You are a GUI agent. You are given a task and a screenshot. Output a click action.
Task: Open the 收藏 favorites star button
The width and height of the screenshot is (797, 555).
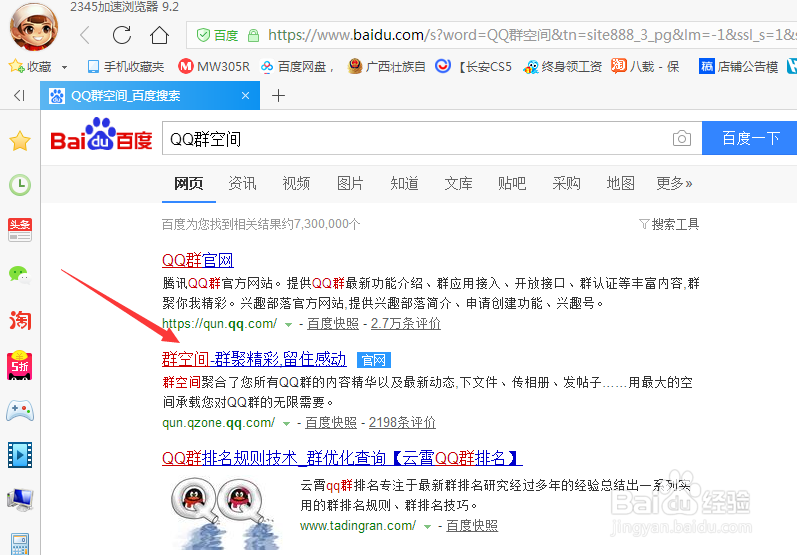[x=30, y=67]
